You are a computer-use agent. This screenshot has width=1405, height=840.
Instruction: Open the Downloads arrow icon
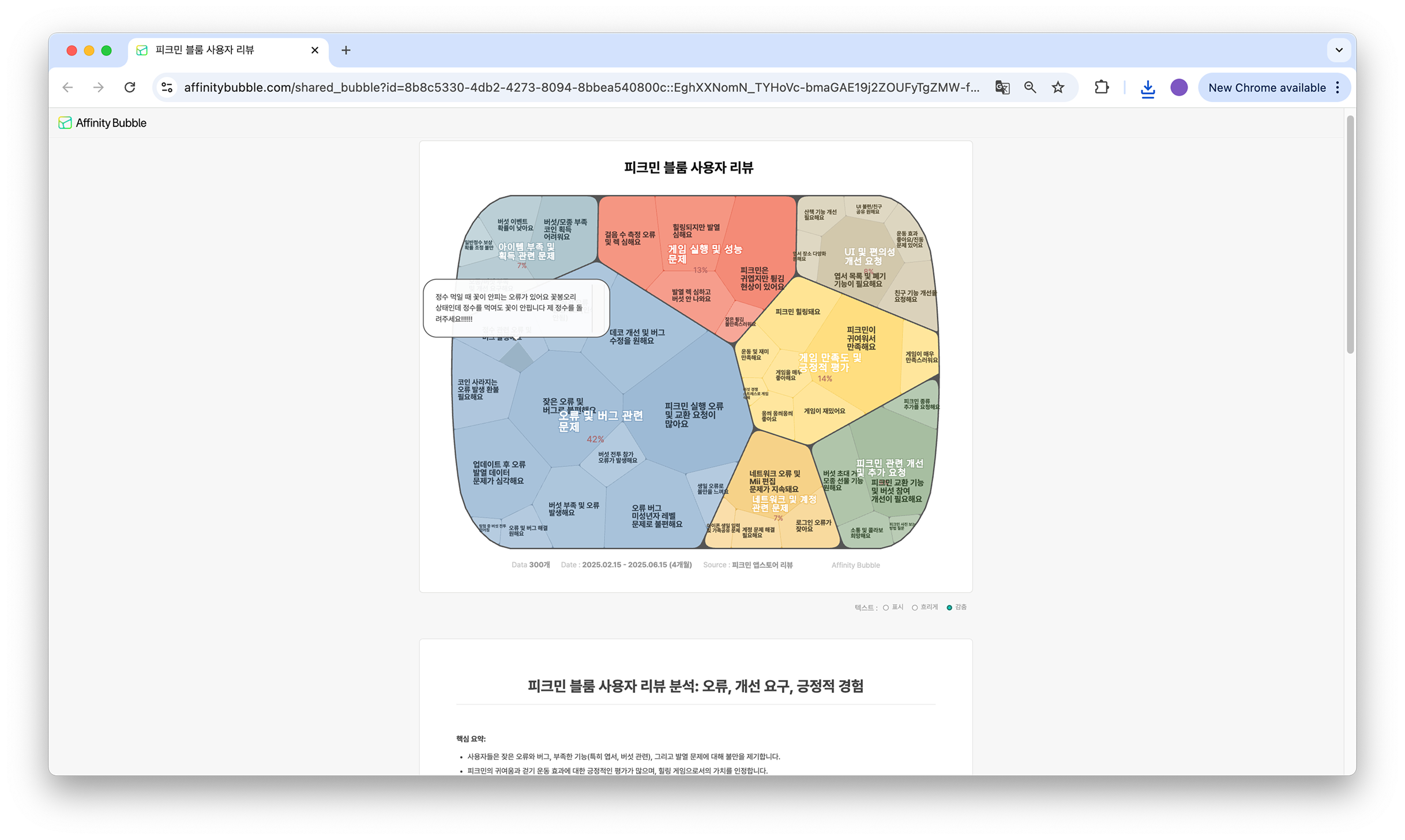[1147, 88]
